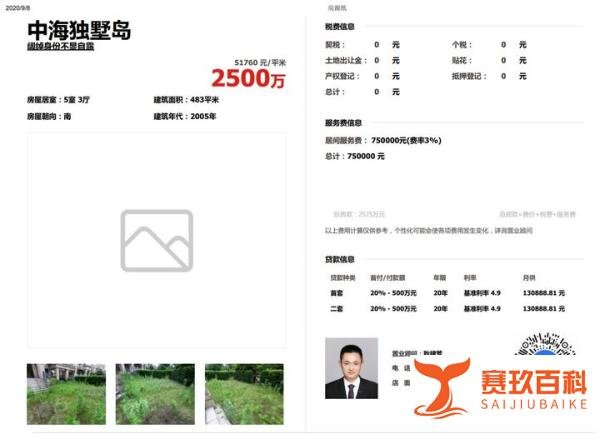Click the agent's 店面 label
600x434 pixels.
pyautogui.click(x=401, y=383)
